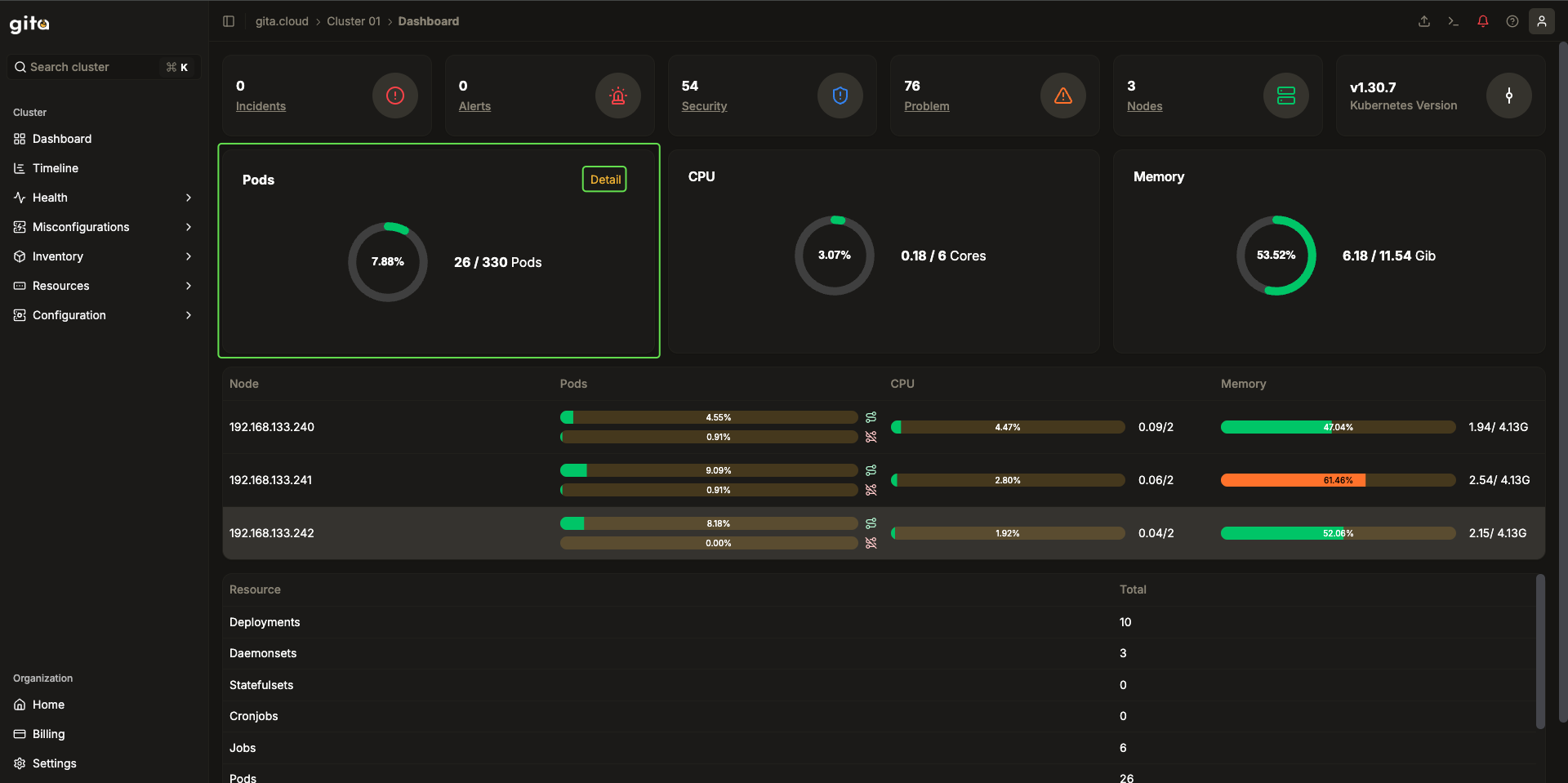
Task: Click 4.47% CPU bar for node .240
Action: [x=1008, y=427]
